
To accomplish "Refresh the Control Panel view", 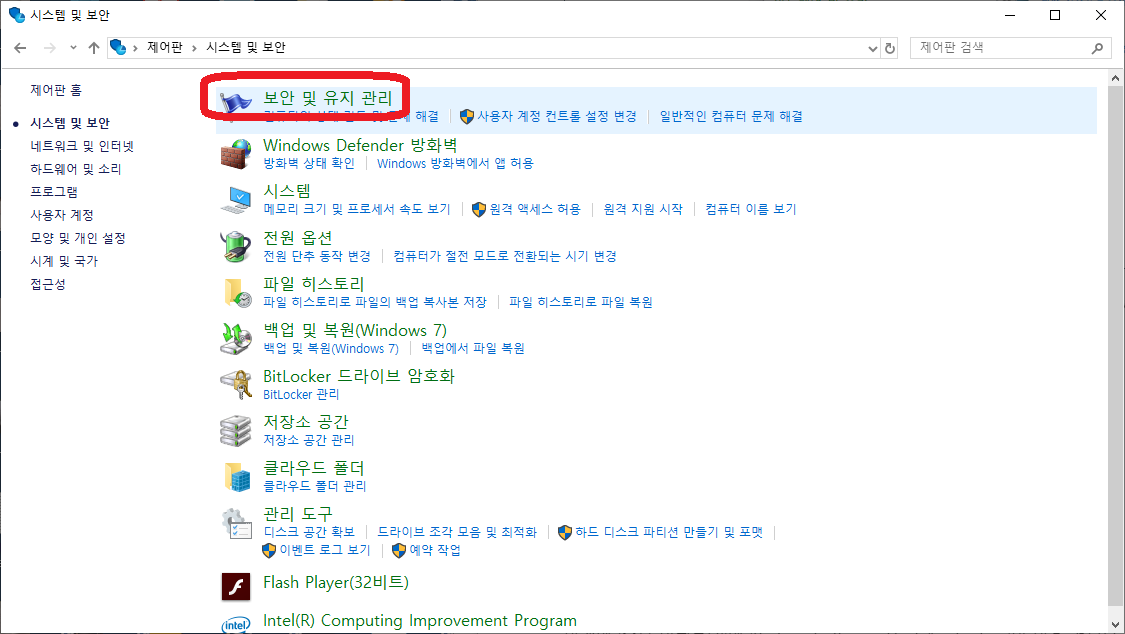I will pos(890,48).
